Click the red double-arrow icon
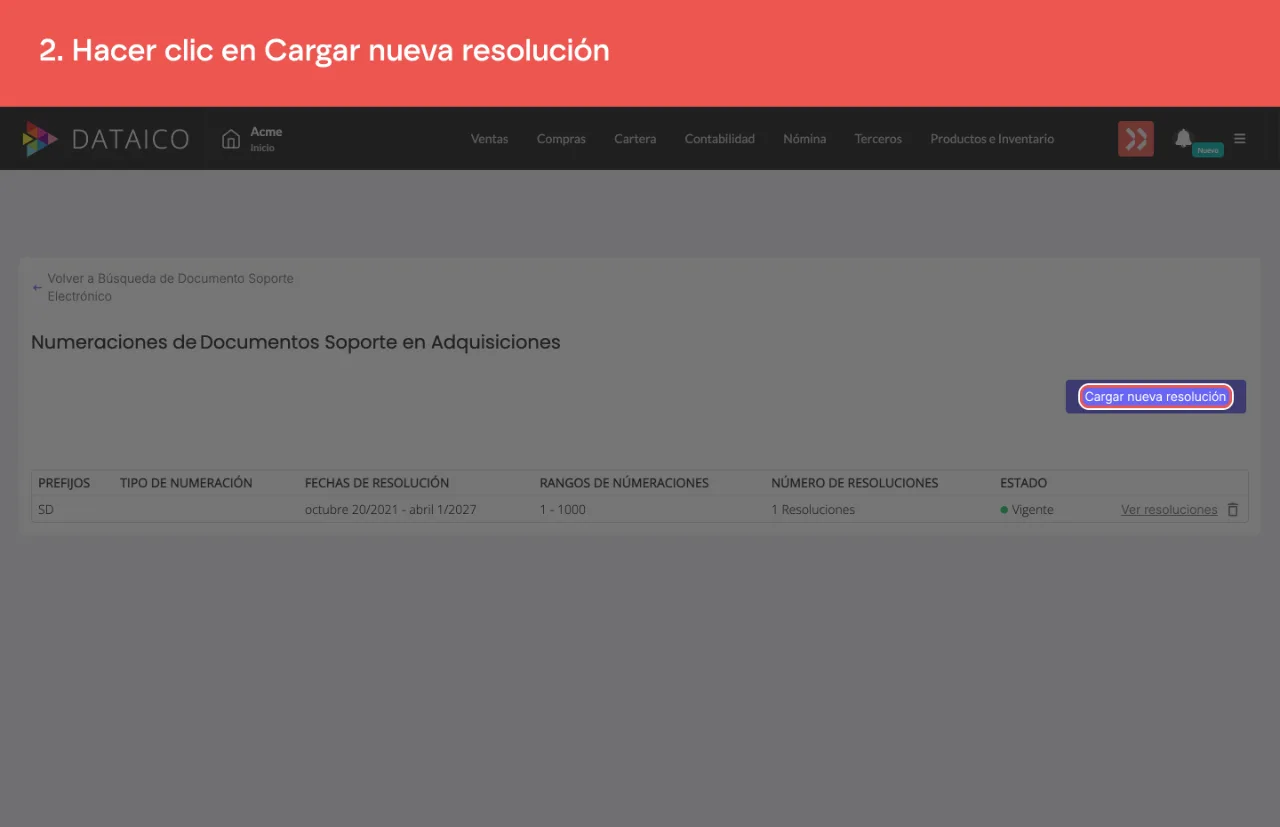The height and width of the screenshot is (827, 1280). (x=1136, y=139)
